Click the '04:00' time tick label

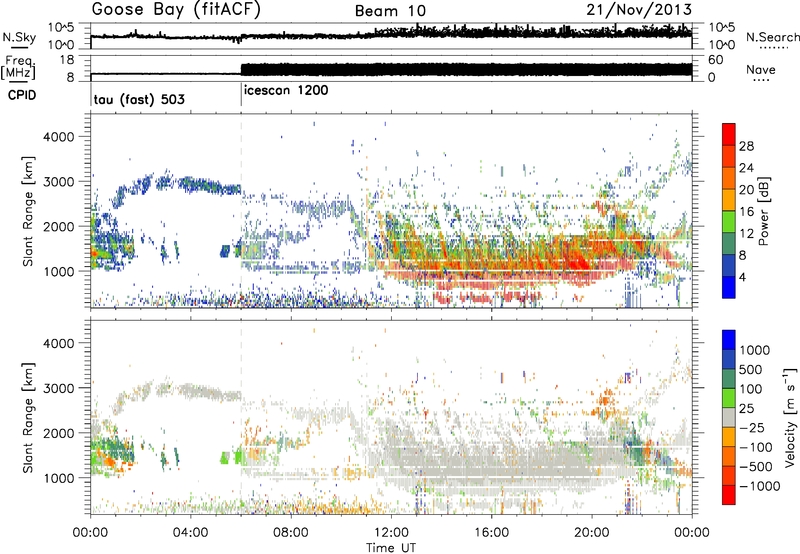tap(190, 532)
